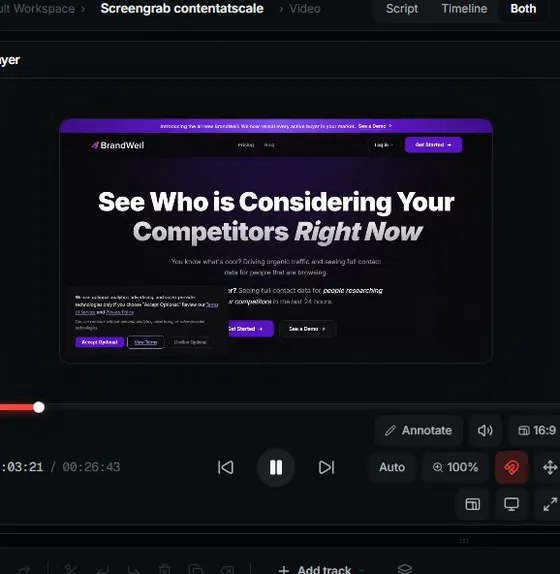
Task: Skip to the previous clip
Action: [x=225, y=467]
